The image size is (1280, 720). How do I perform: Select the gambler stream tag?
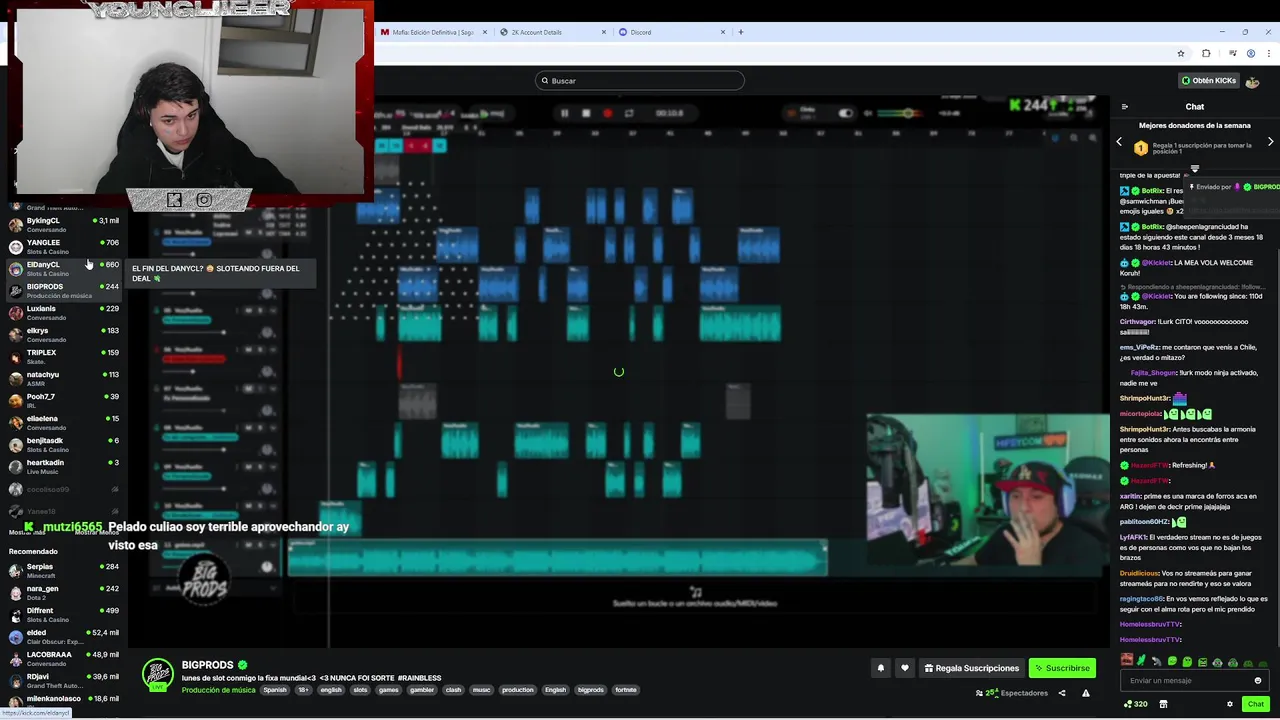tap(422, 690)
